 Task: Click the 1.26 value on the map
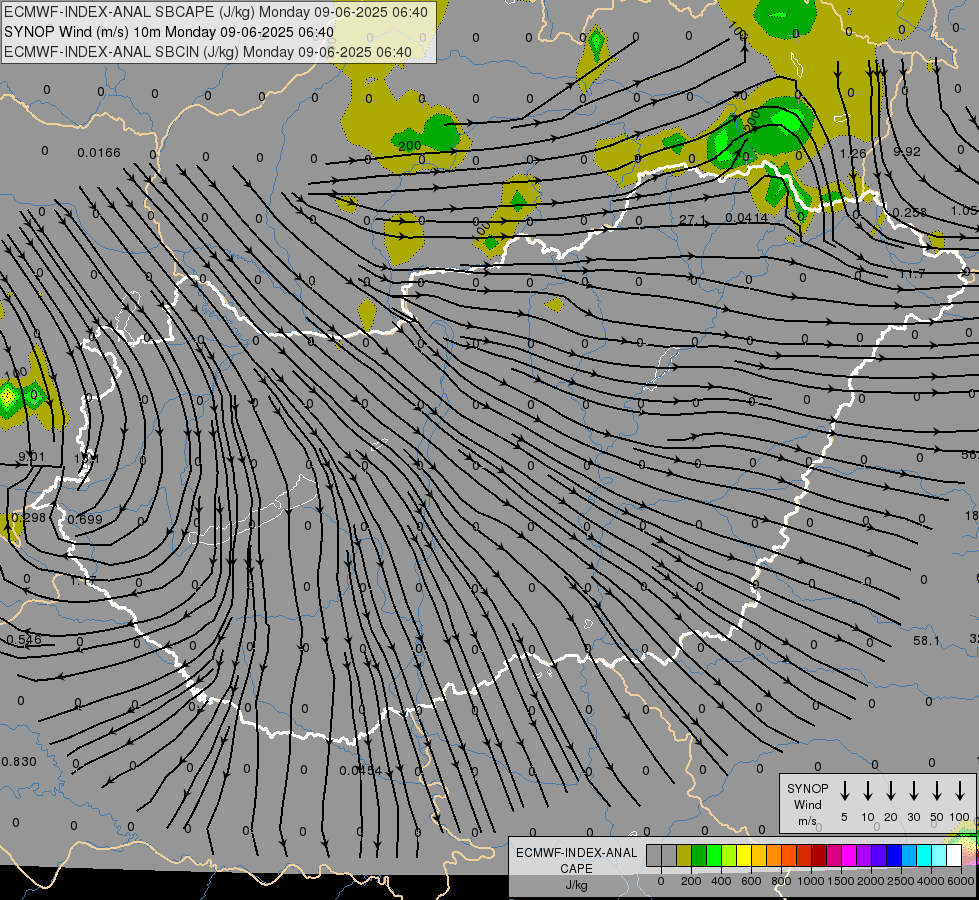click(x=853, y=153)
